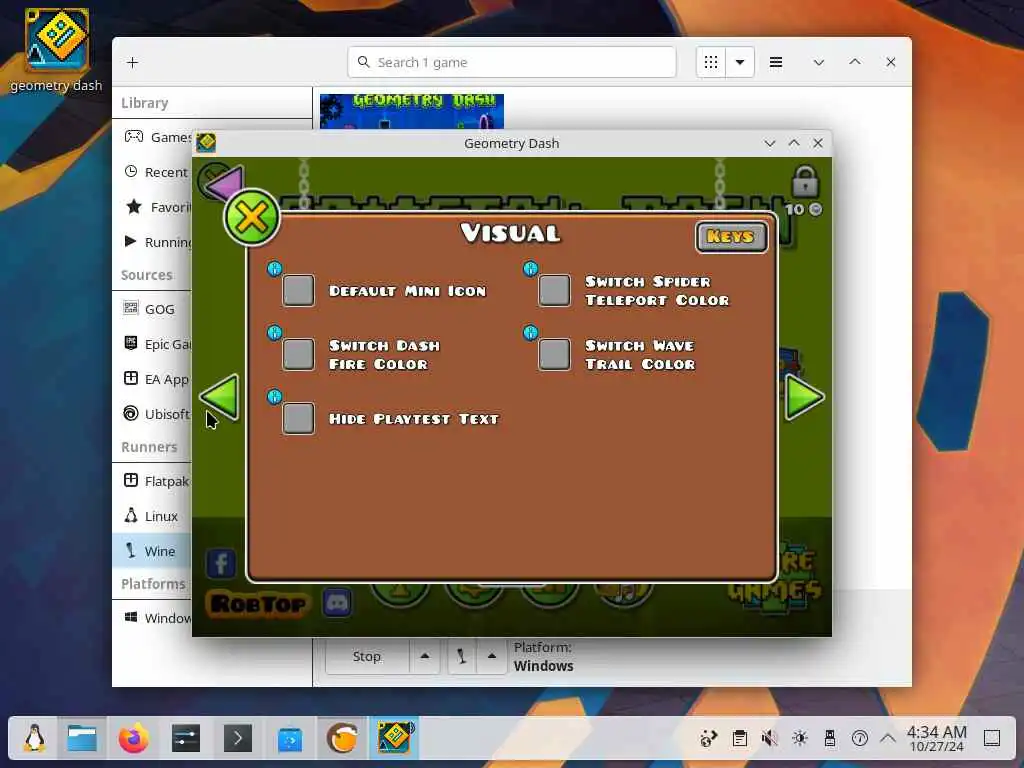Screen dimensions: 1024x768
Task: Click the show desktop button
Action: point(991,739)
